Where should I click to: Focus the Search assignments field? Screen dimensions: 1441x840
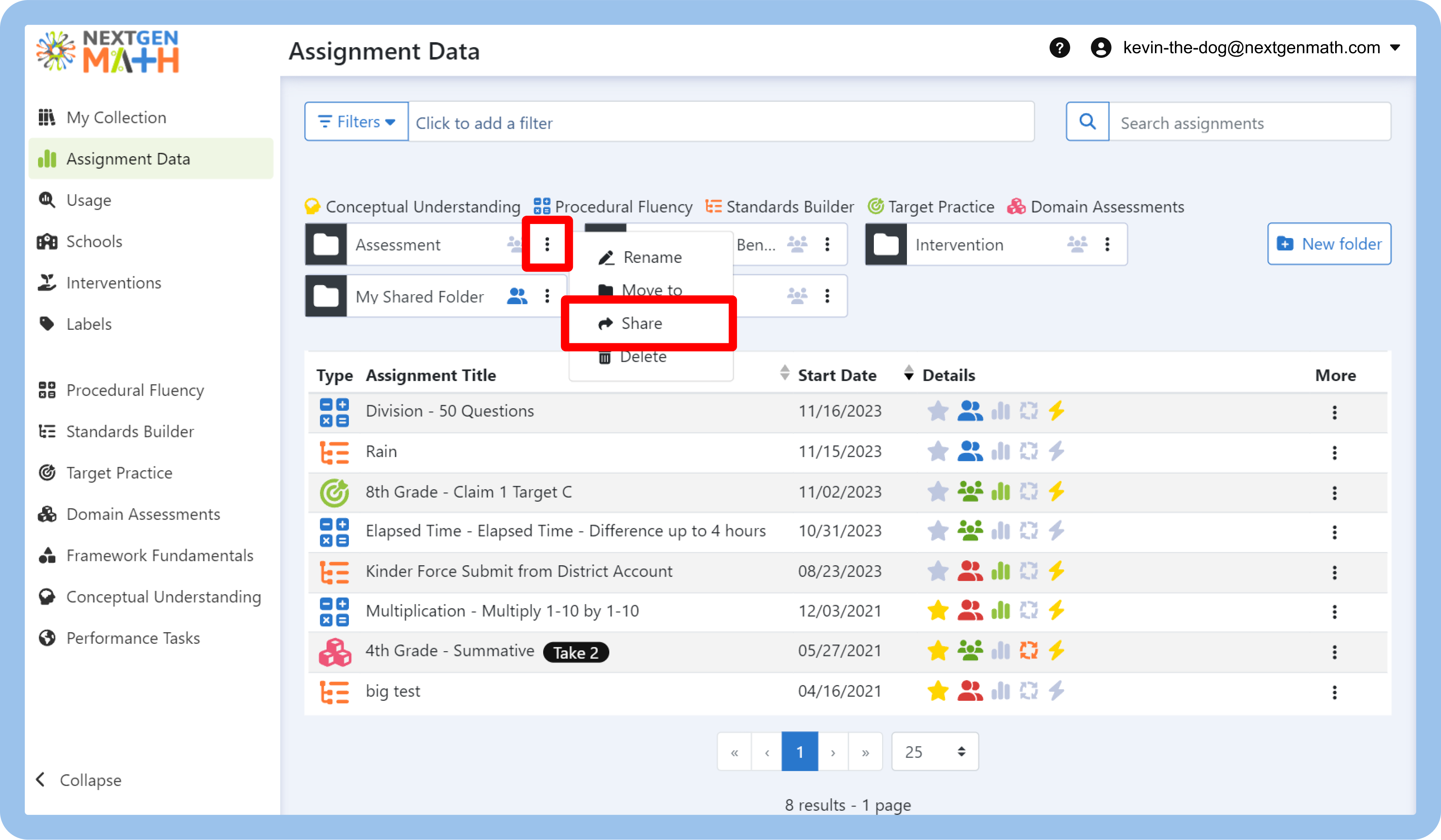click(x=1250, y=122)
